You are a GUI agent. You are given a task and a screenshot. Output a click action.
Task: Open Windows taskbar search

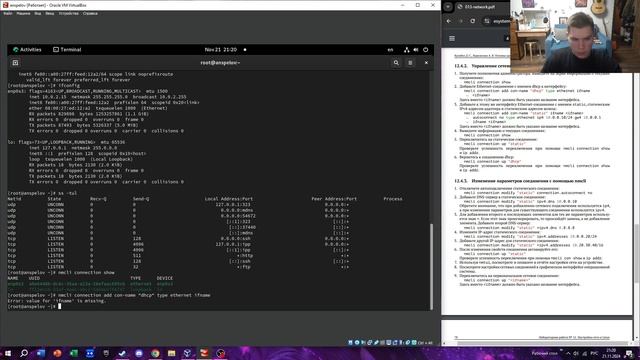click(24, 353)
